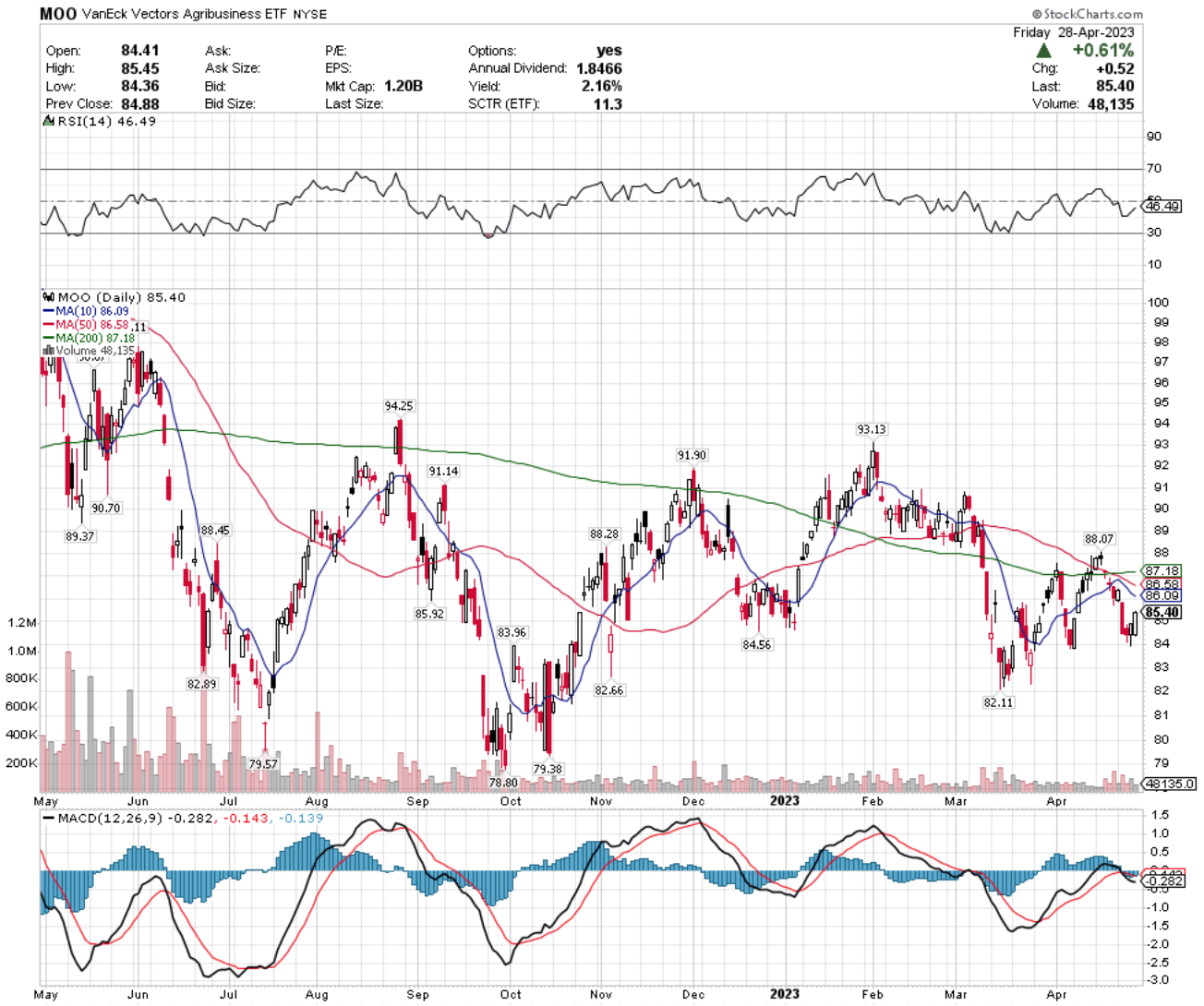
Task: Click the volume bars icon beside Volume 48,135 legend
Action: 49,351
